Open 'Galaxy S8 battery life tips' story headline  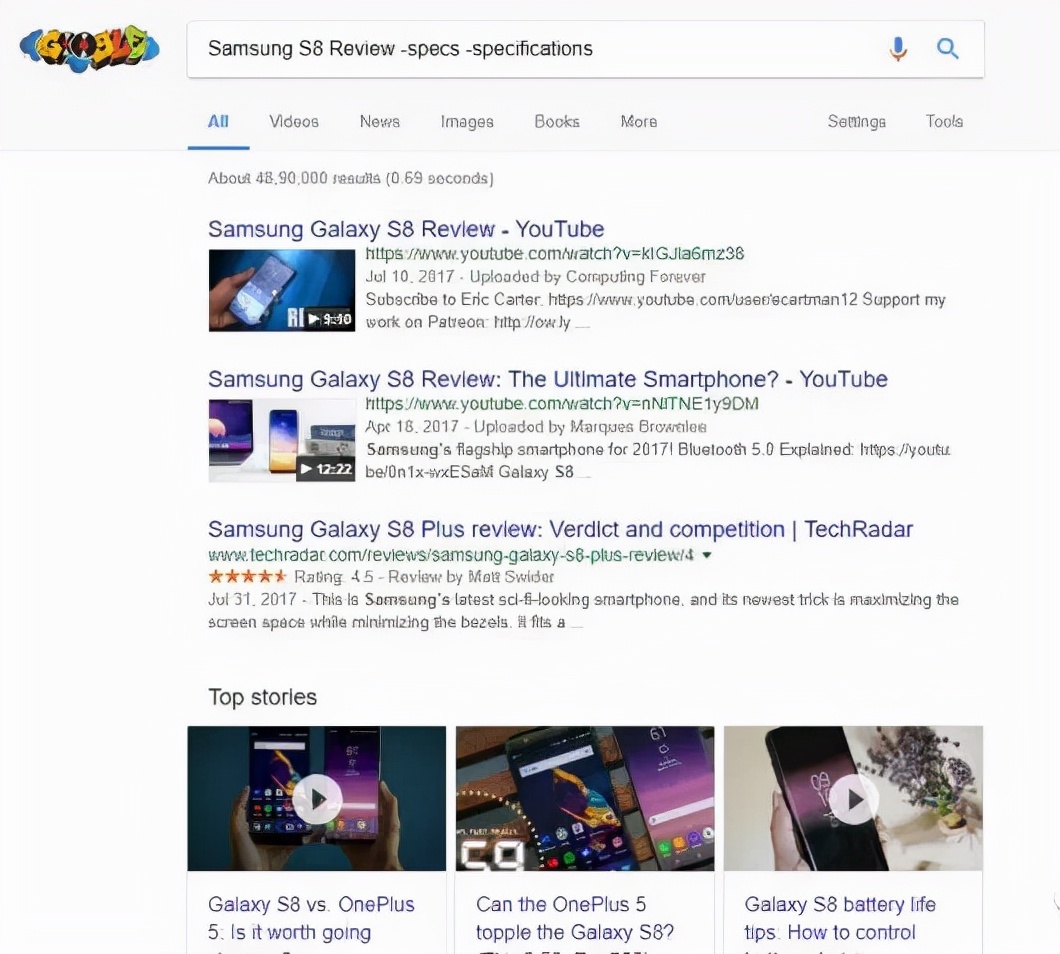coord(840,919)
